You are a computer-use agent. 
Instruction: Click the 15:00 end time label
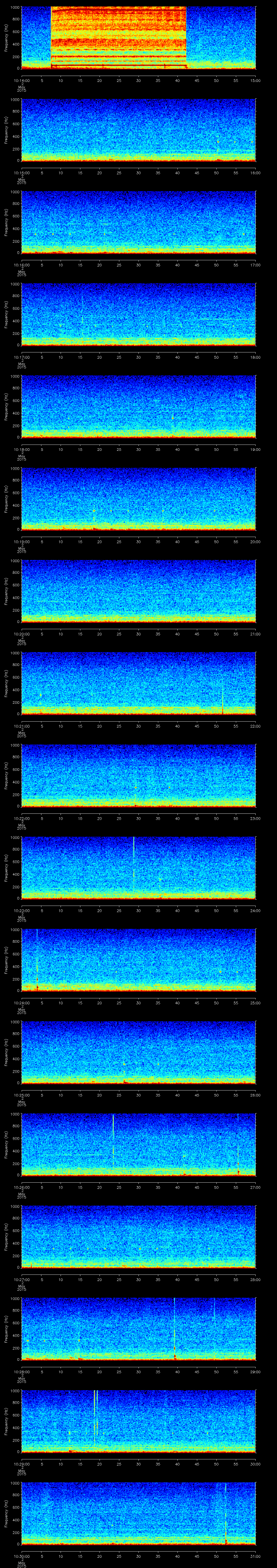point(255,80)
